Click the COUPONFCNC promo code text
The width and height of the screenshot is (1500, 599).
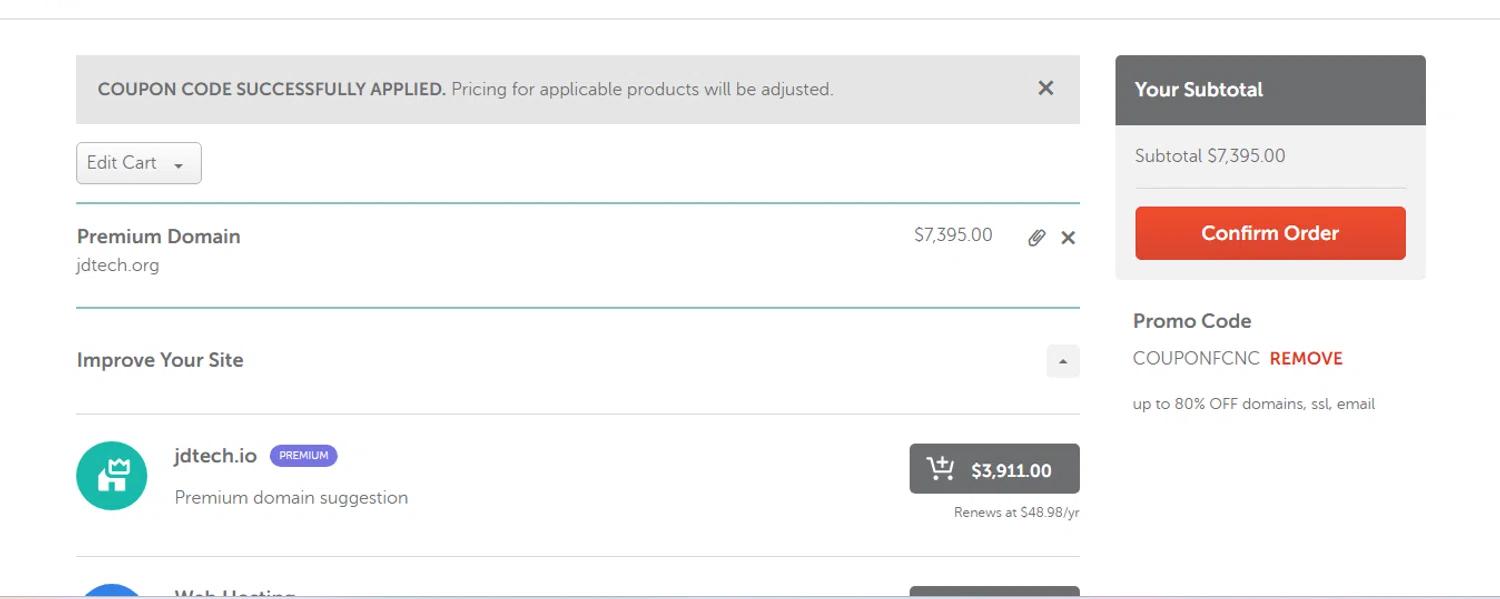pyautogui.click(x=1195, y=359)
